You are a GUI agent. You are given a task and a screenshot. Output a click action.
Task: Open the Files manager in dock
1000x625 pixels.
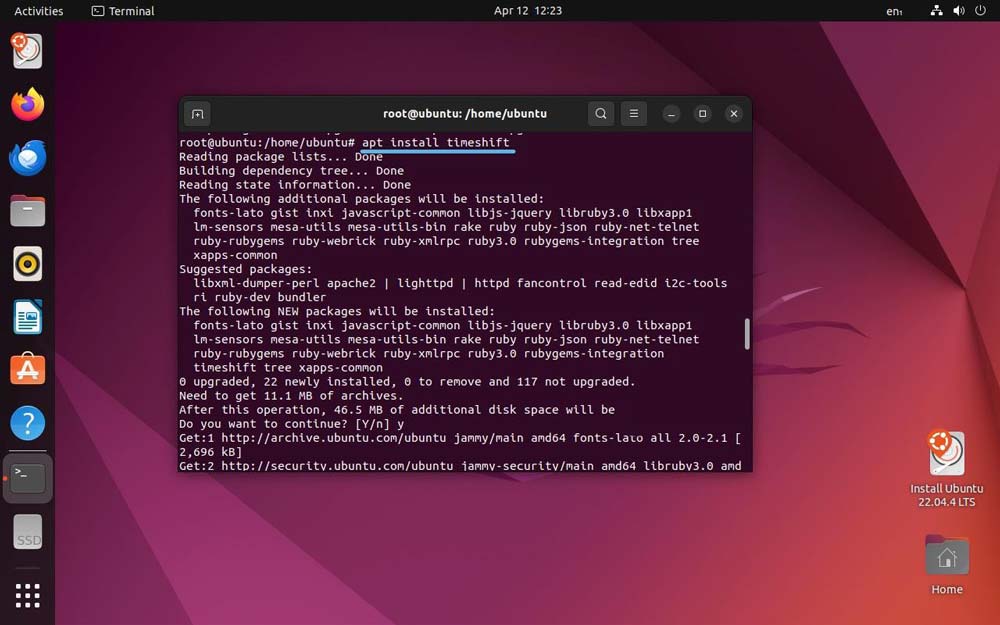(x=28, y=211)
